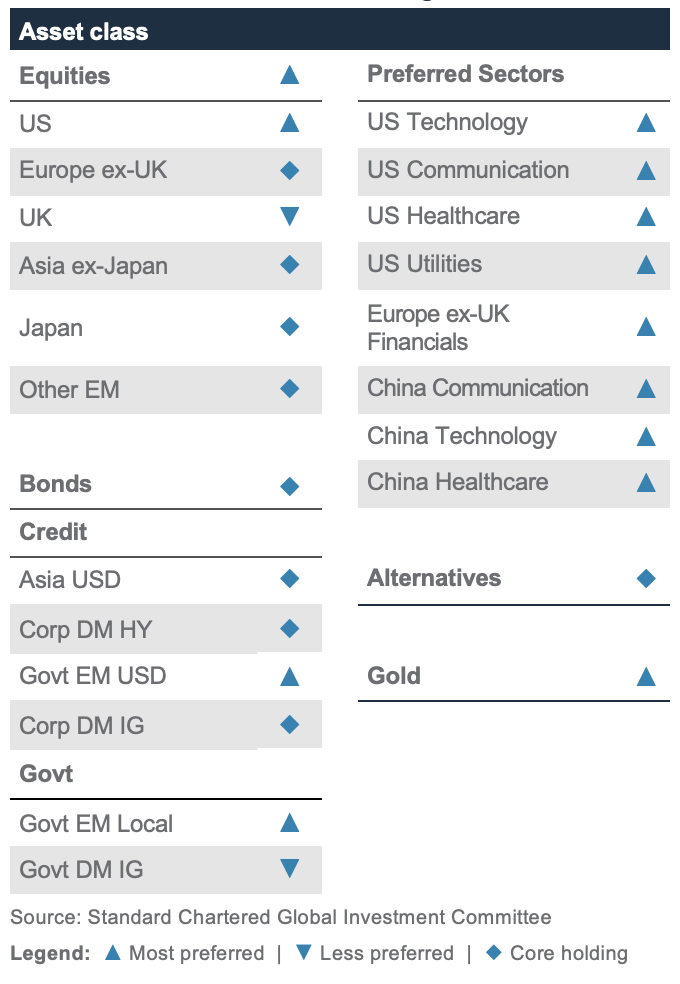This screenshot has height=984, width=680.
Task: Click the Most preferred legend triangle
Action: click(113, 953)
